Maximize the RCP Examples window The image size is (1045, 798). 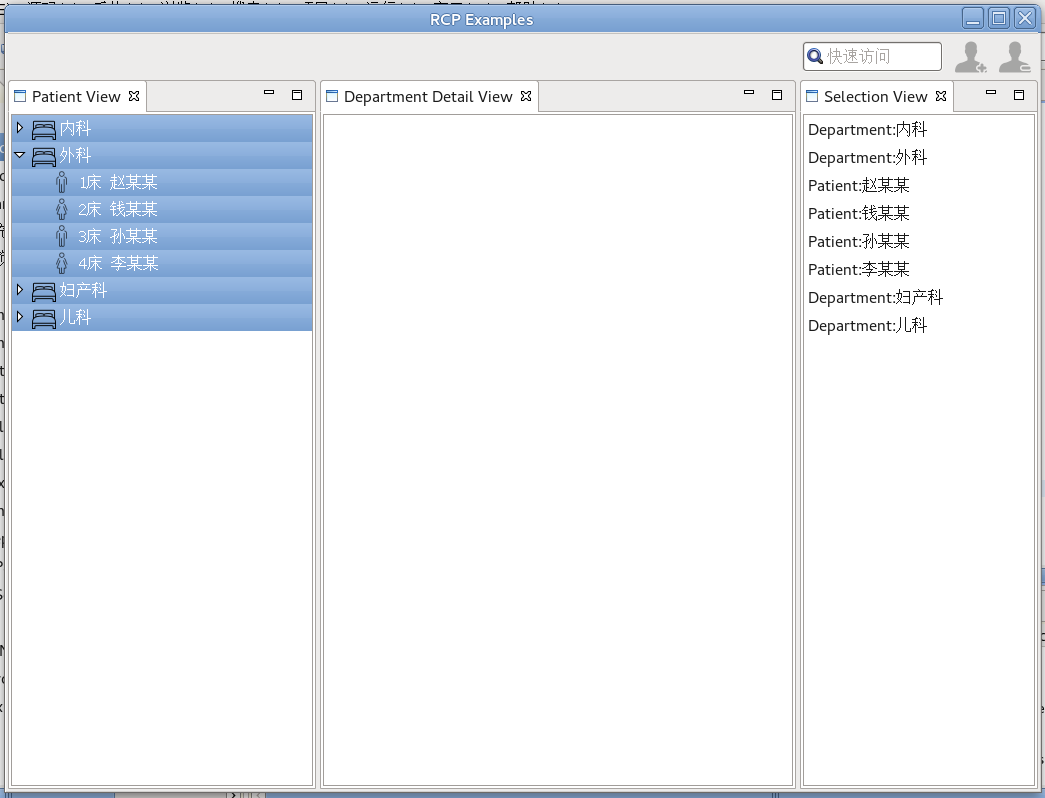(998, 18)
